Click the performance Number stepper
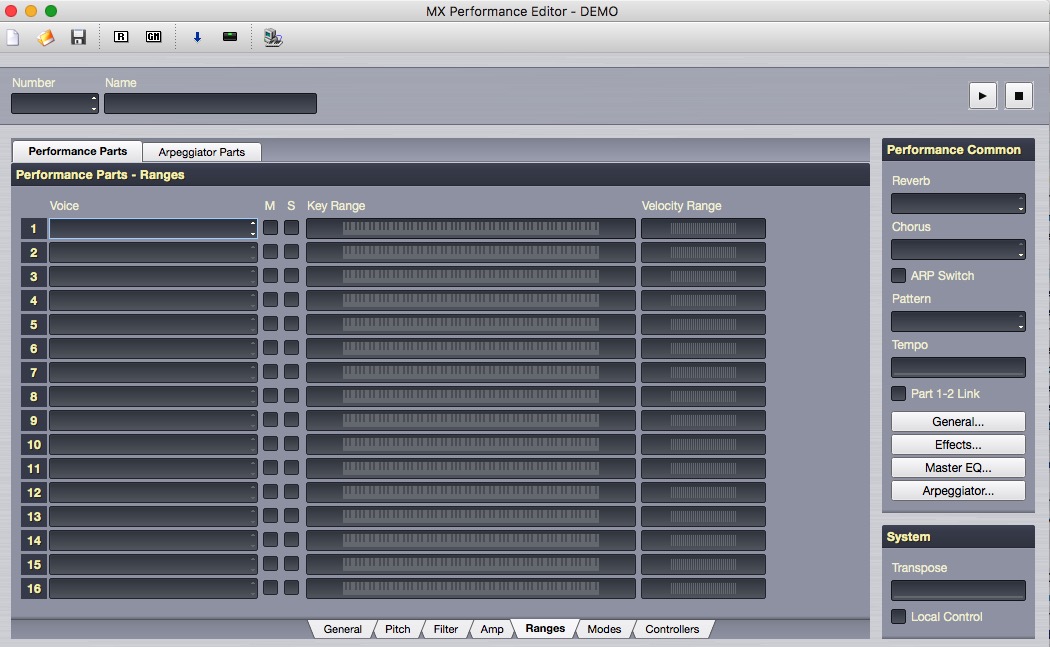The image size is (1050, 647). tap(94, 103)
